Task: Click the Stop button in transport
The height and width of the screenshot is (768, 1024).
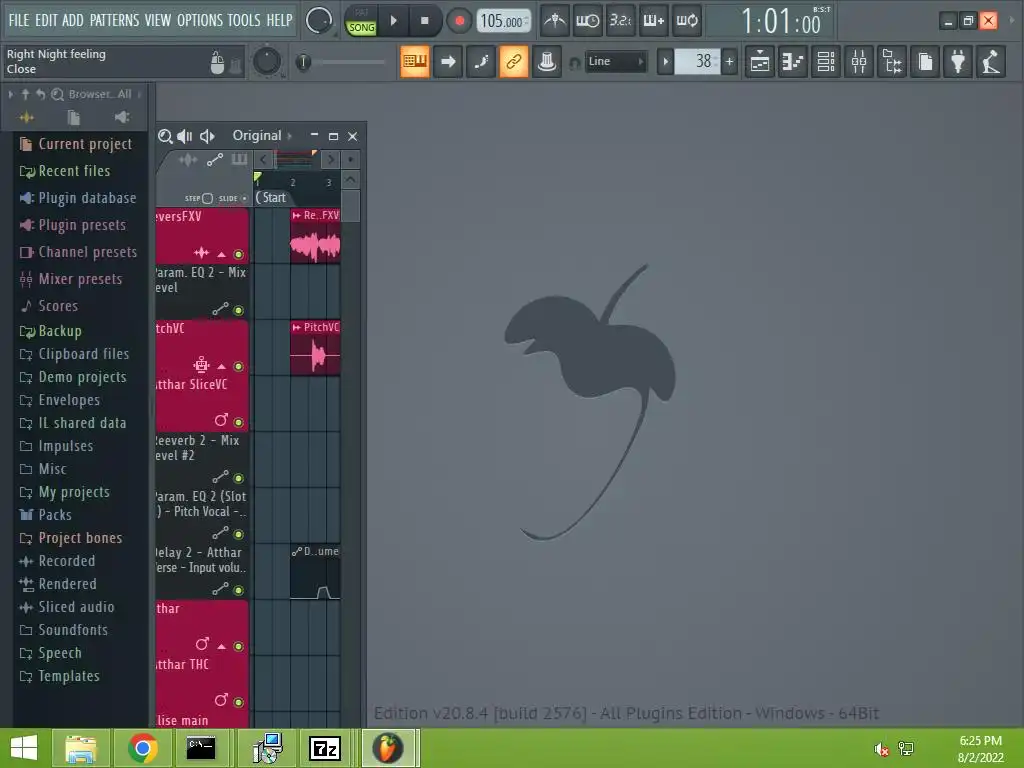Action: click(x=424, y=21)
